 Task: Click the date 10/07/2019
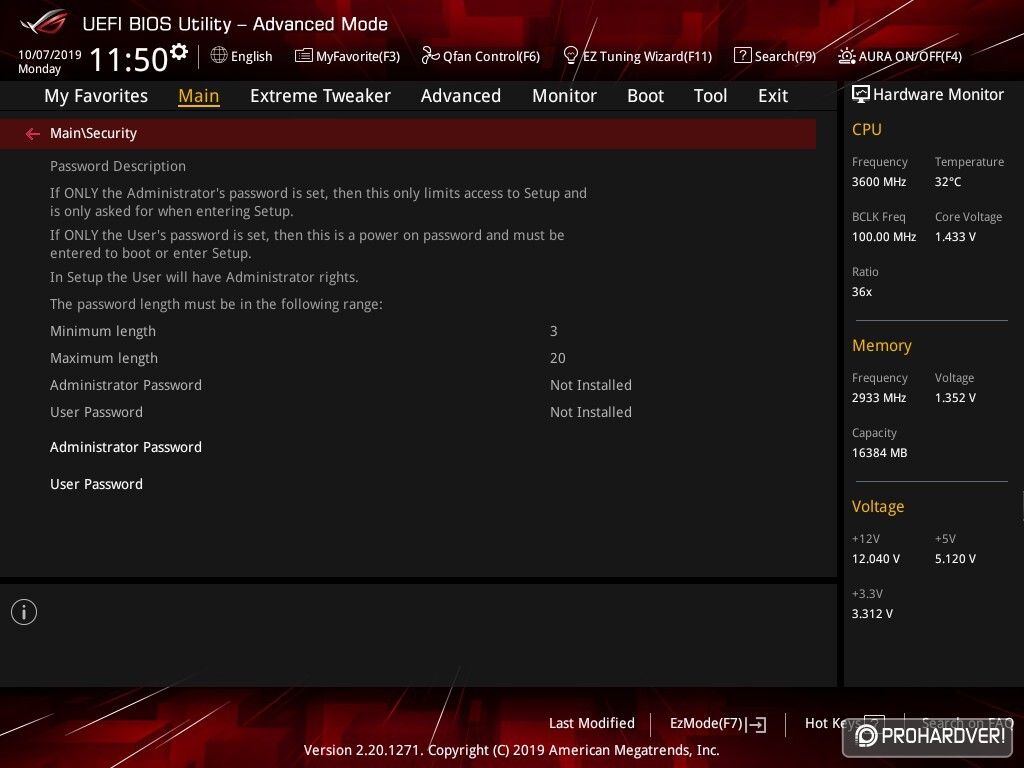click(50, 54)
